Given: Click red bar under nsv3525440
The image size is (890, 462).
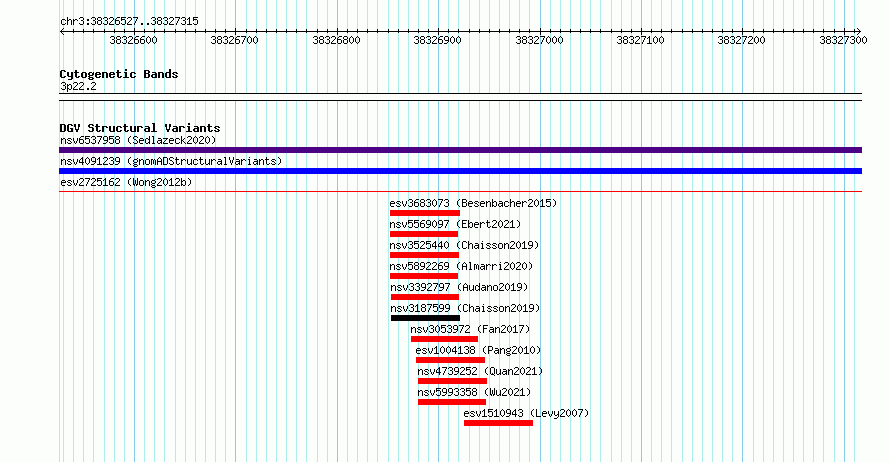Looking at the screenshot, I should click(424, 255).
